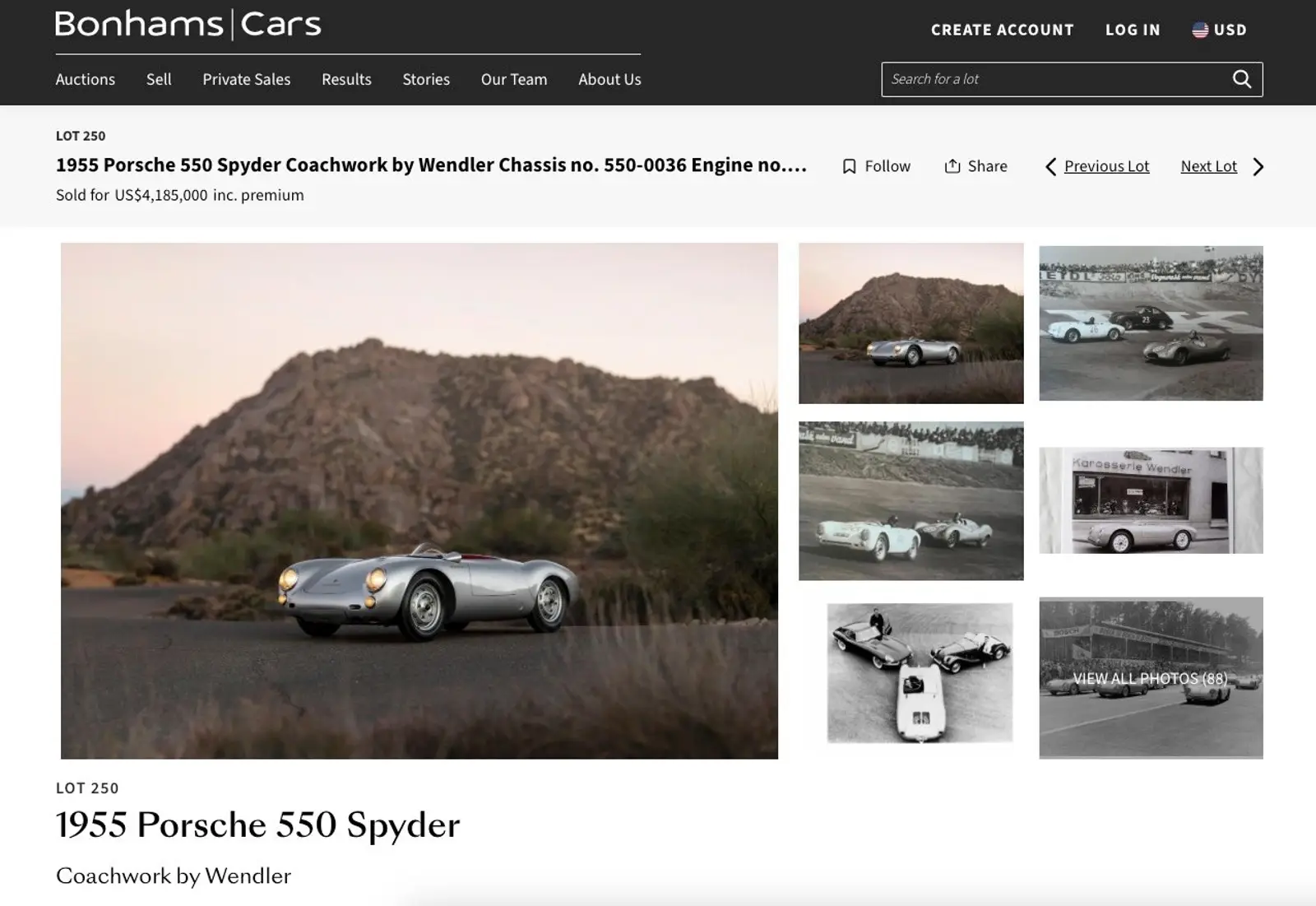Click the Share upload icon
1316x906 pixels.
(952, 166)
